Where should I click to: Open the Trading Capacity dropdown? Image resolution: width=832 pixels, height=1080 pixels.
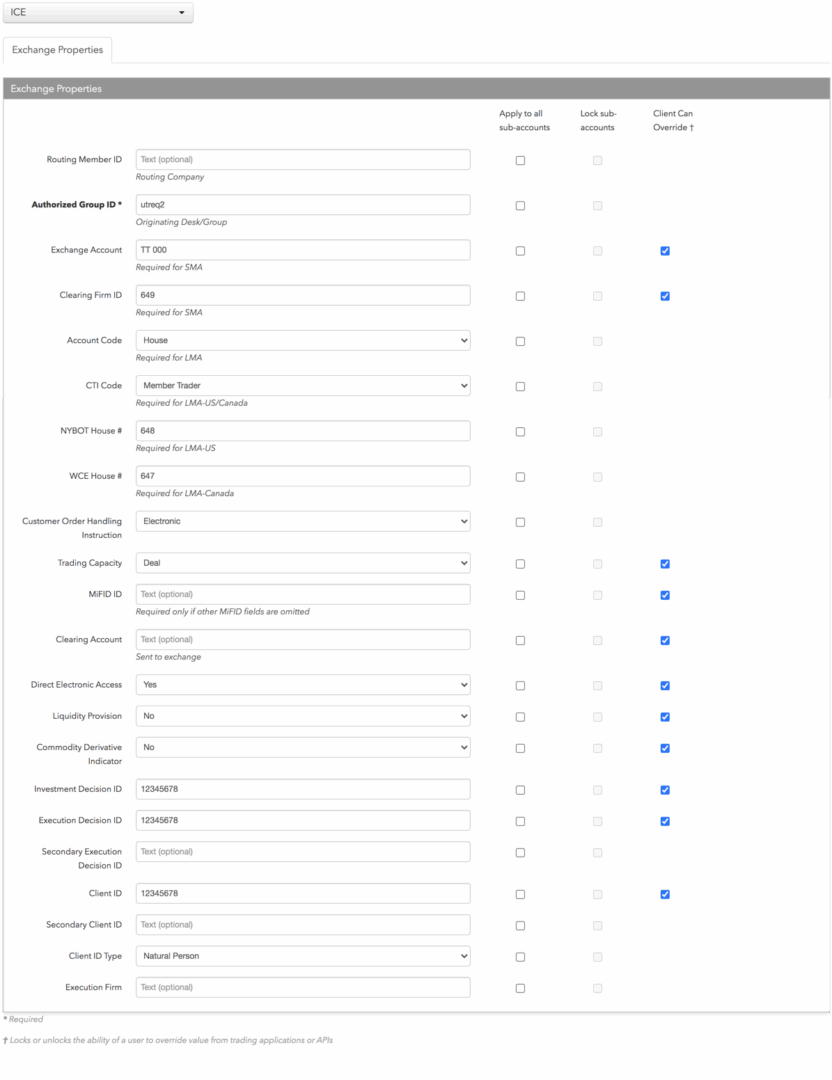pos(303,563)
